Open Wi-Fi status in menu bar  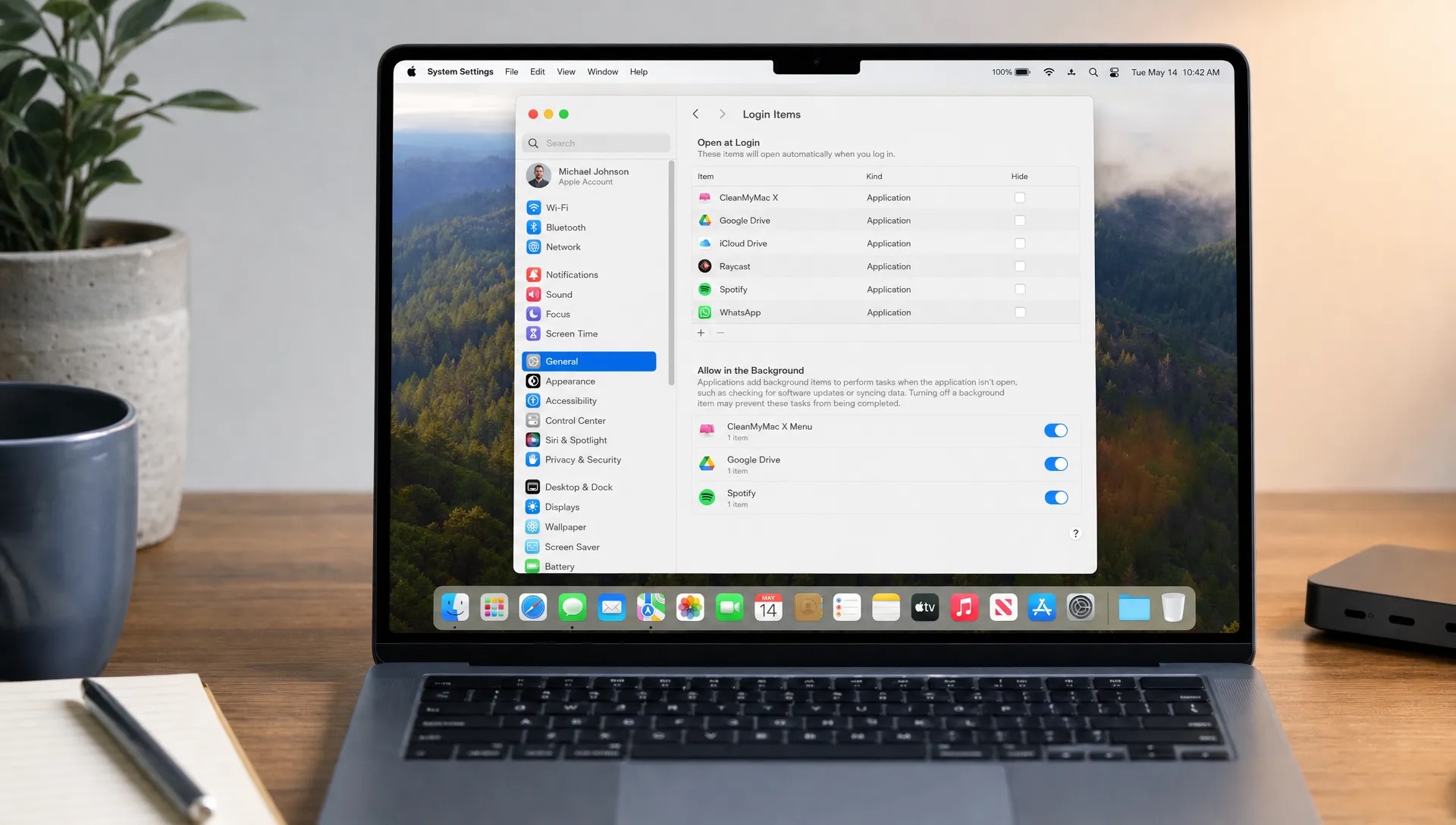click(x=1049, y=72)
